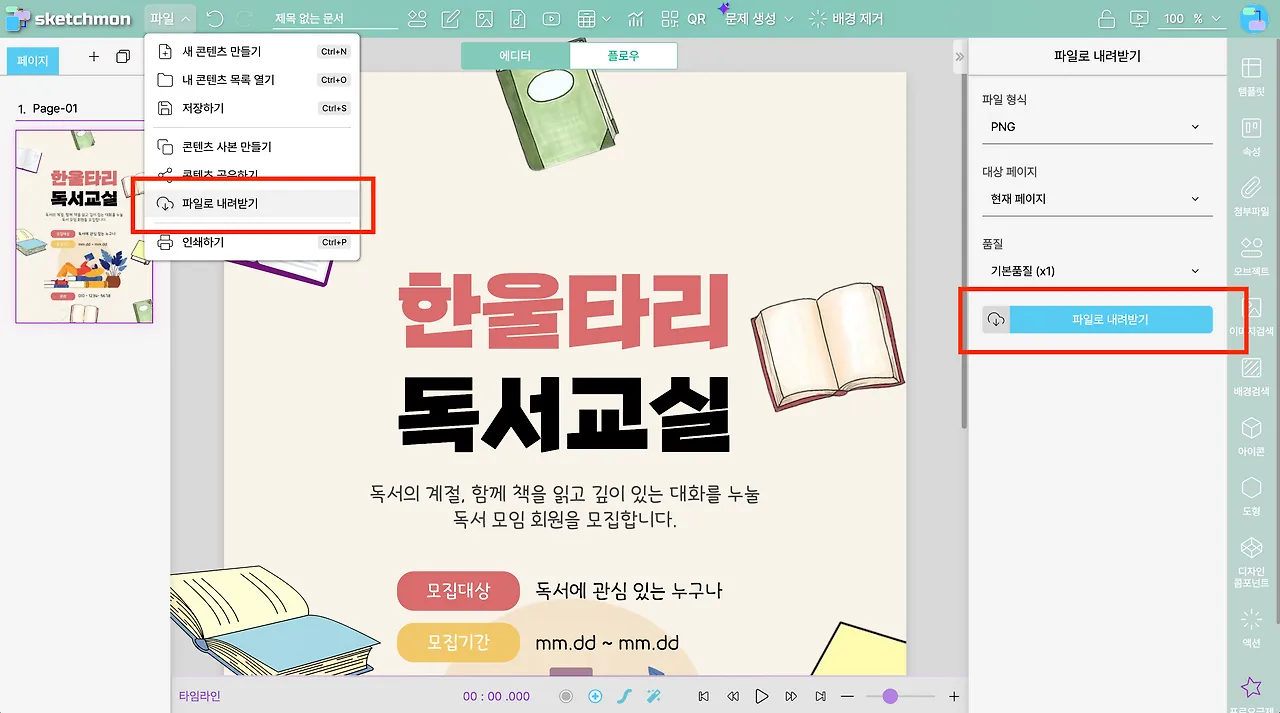Viewport: 1280px width, 713px height.
Task: Open the 파일 형식 PNG dropdown
Action: pos(1097,127)
